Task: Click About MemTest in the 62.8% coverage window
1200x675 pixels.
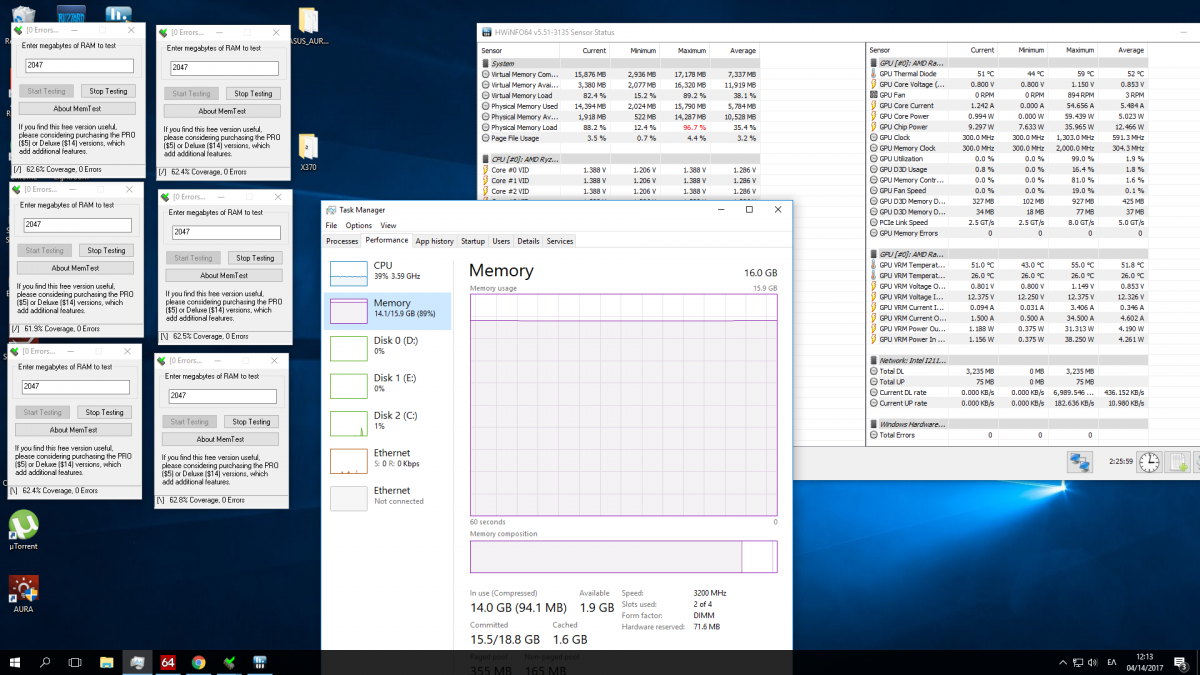Action: point(221,439)
